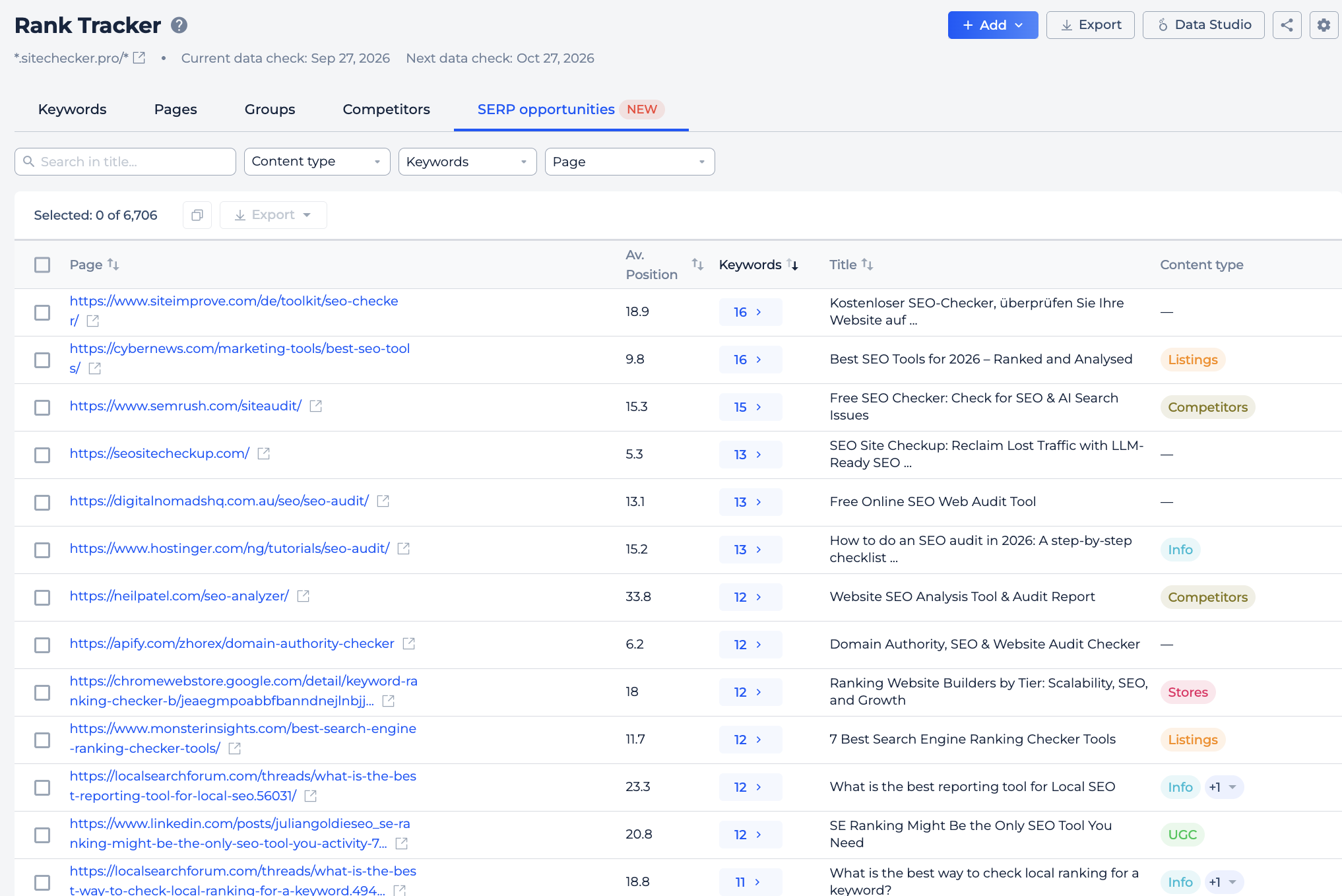Switch to the Groups tab
The height and width of the screenshot is (896, 1342).
point(270,110)
